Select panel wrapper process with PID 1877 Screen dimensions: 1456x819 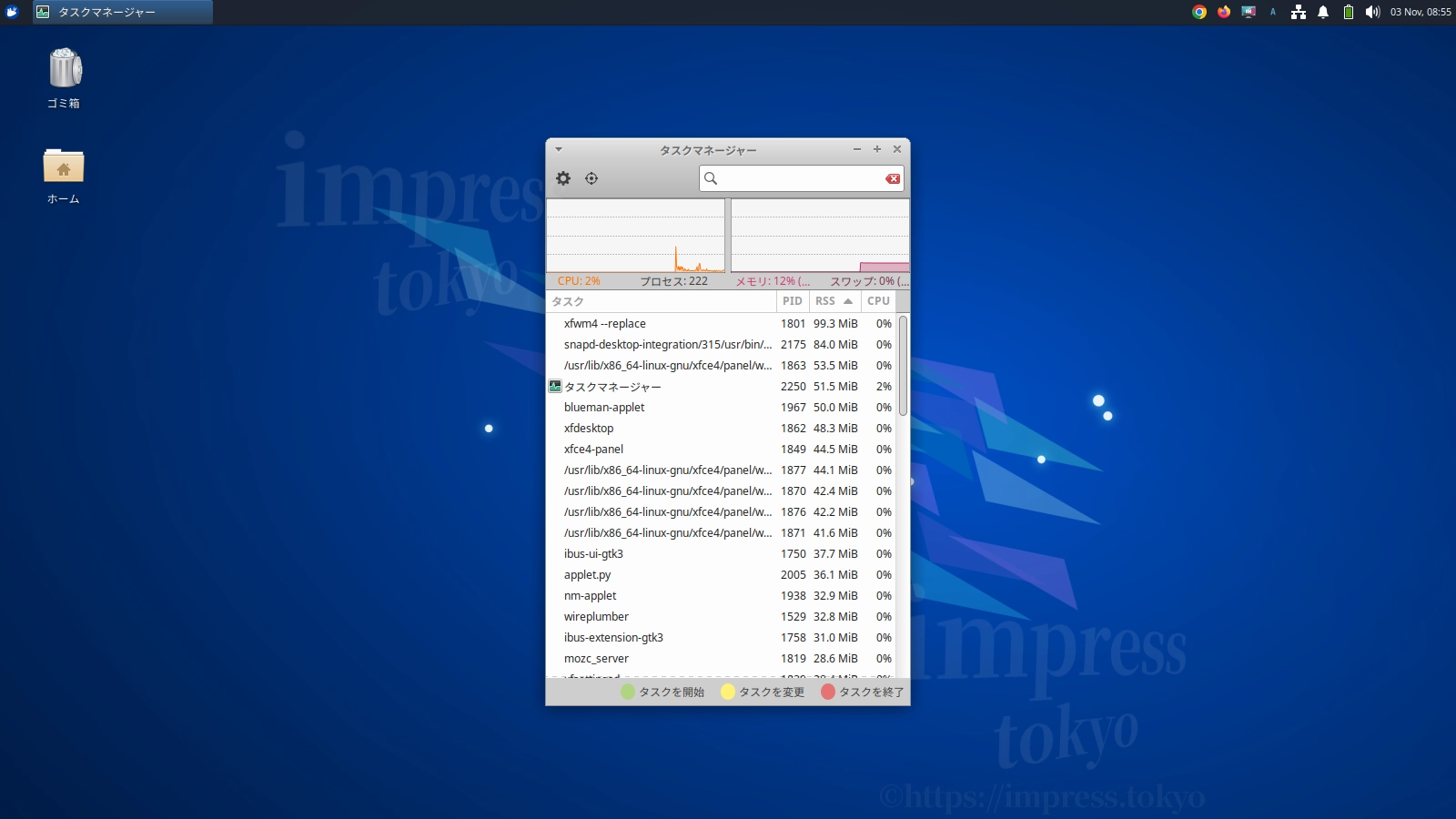tap(721, 470)
